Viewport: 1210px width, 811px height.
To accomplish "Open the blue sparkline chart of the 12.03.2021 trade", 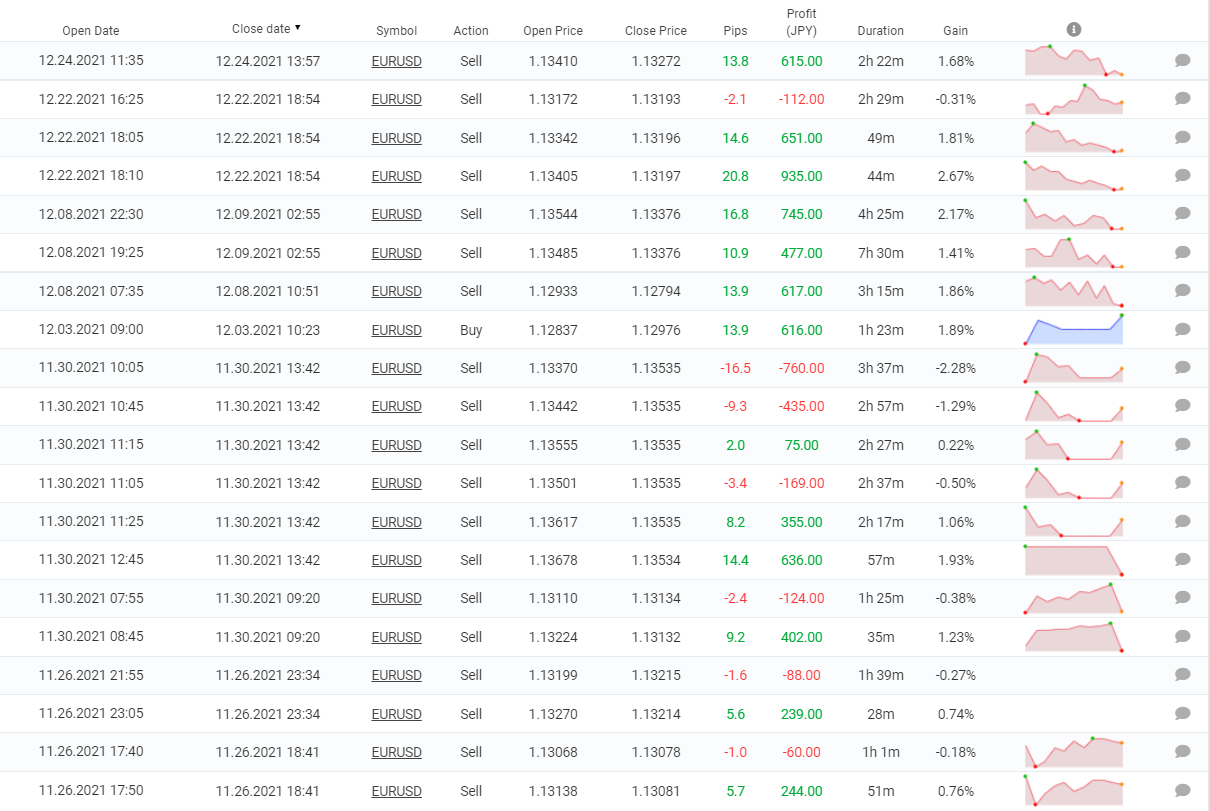I will [1074, 330].
